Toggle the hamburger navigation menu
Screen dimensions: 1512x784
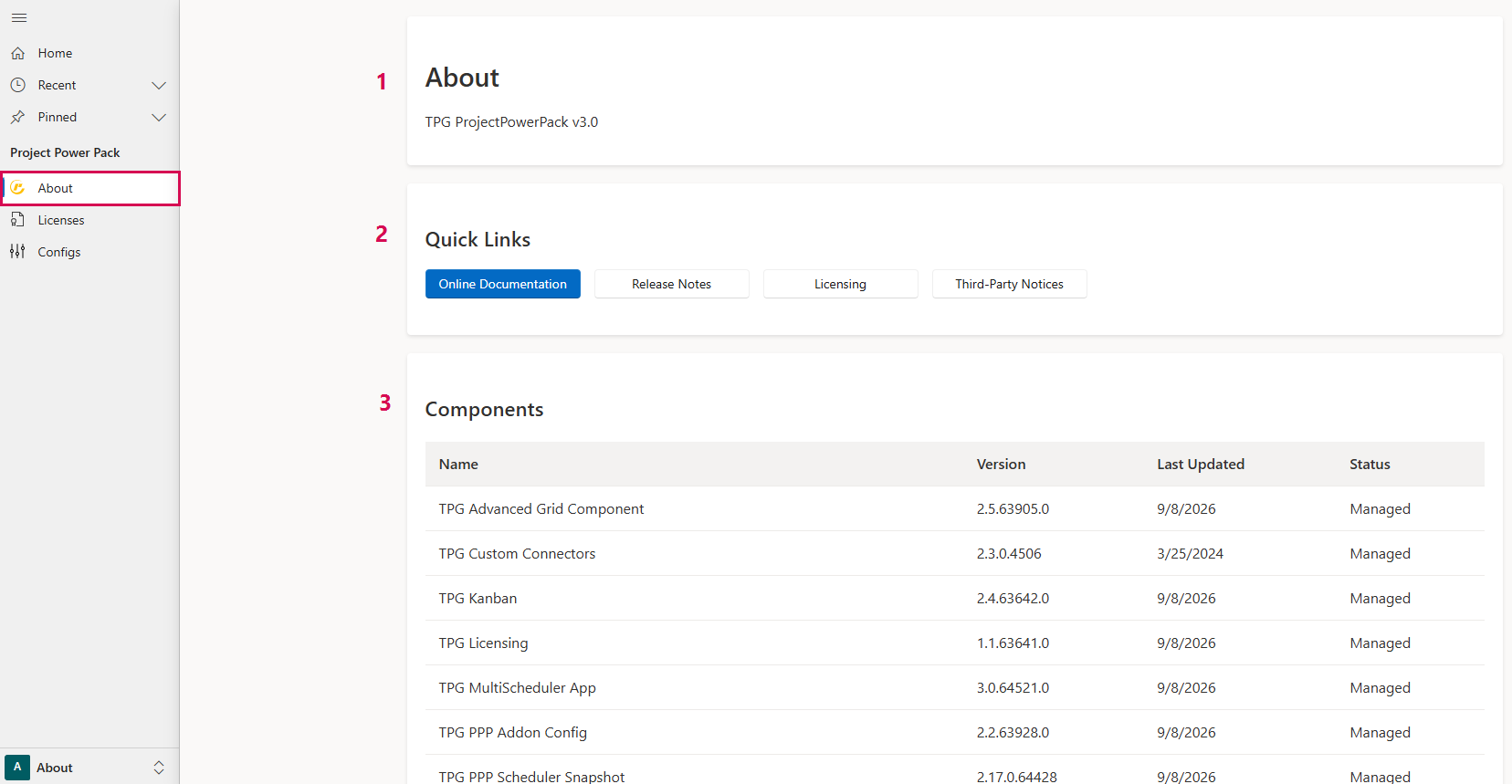click(x=19, y=18)
